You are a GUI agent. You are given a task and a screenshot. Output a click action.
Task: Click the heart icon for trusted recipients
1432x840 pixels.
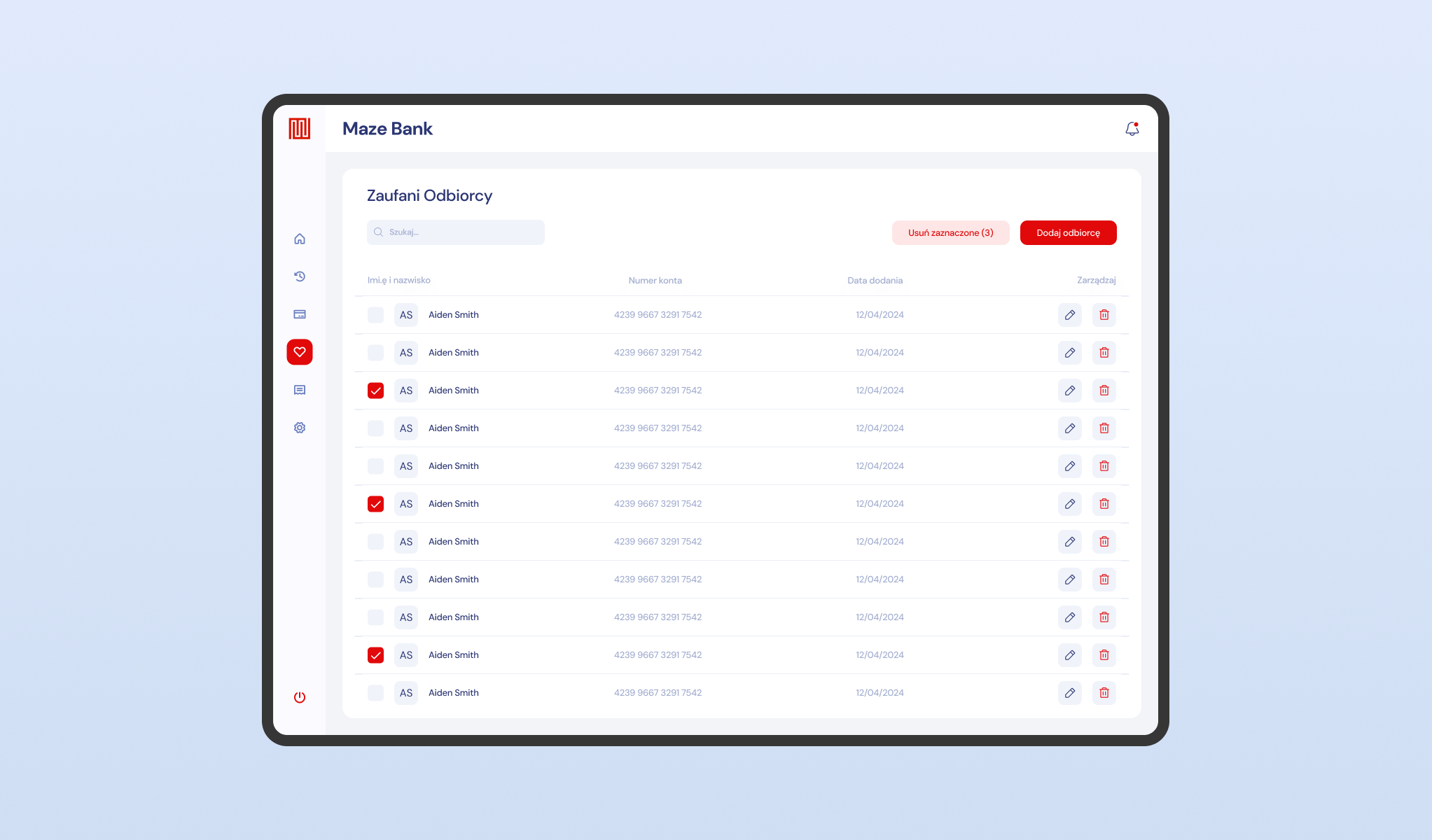[300, 352]
